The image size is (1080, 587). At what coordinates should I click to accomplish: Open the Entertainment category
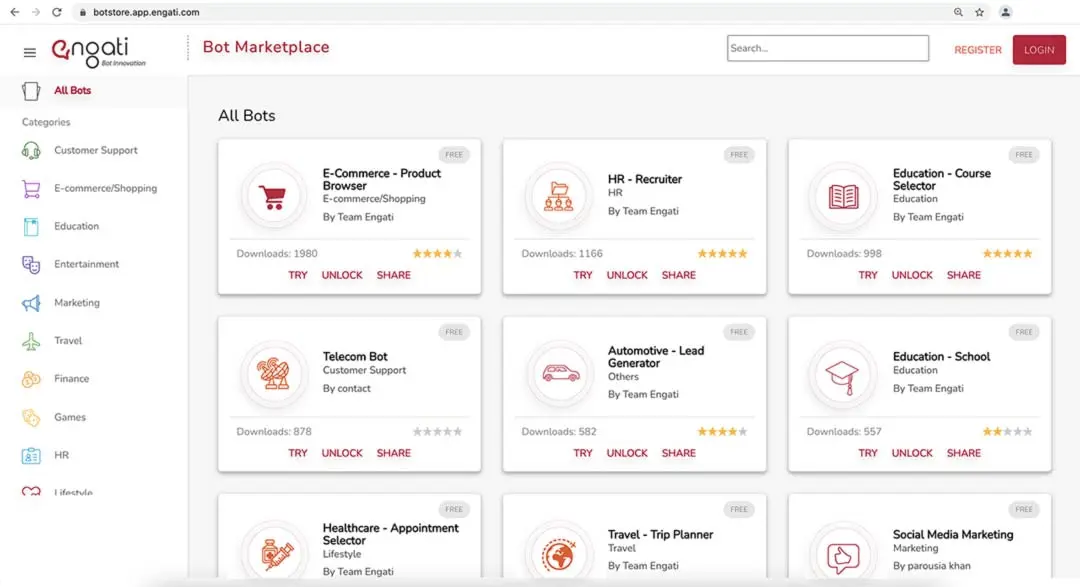pyautogui.click(x=86, y=265)
